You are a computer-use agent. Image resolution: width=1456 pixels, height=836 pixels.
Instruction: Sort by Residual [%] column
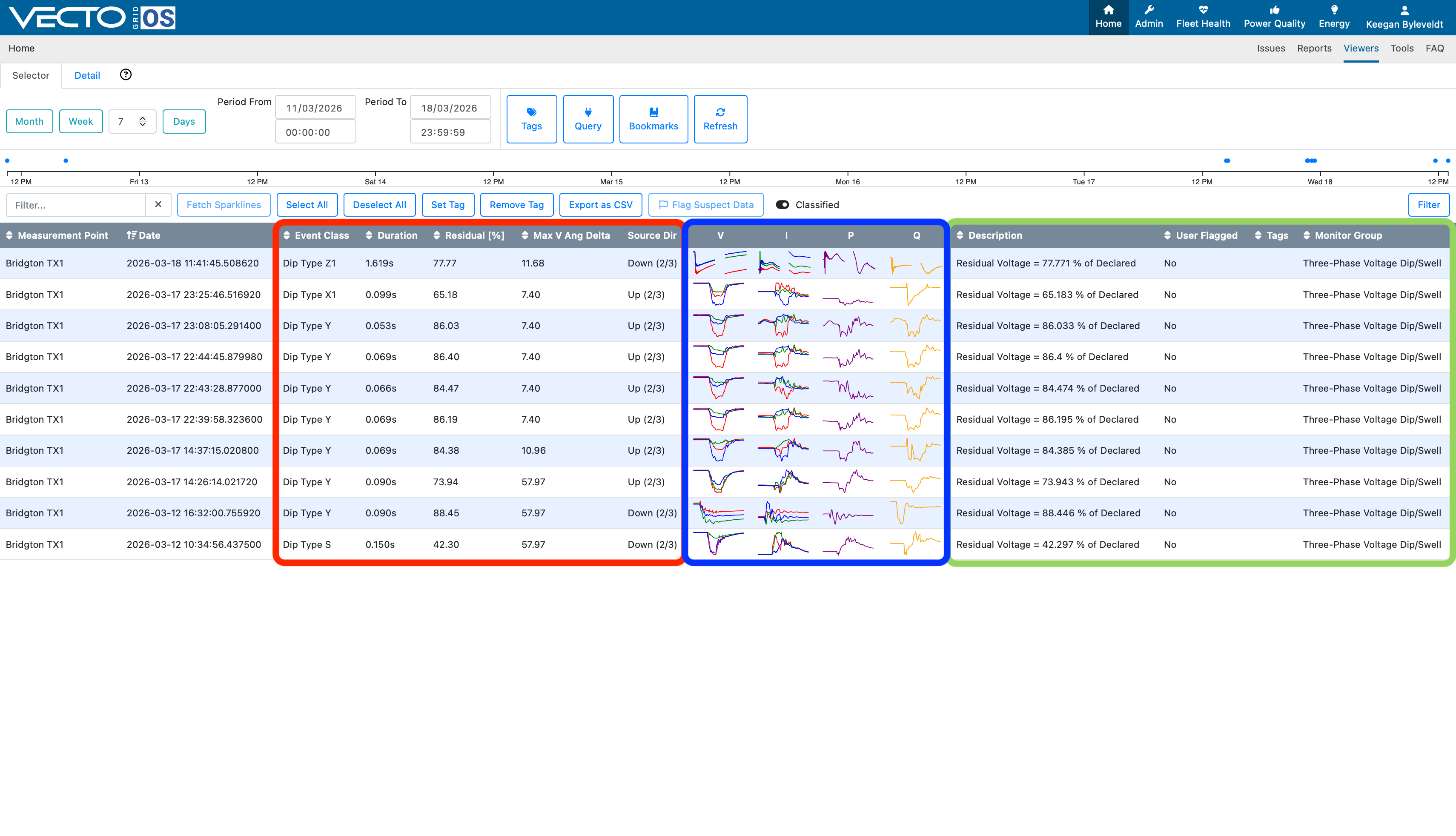(x=469, y=235)
